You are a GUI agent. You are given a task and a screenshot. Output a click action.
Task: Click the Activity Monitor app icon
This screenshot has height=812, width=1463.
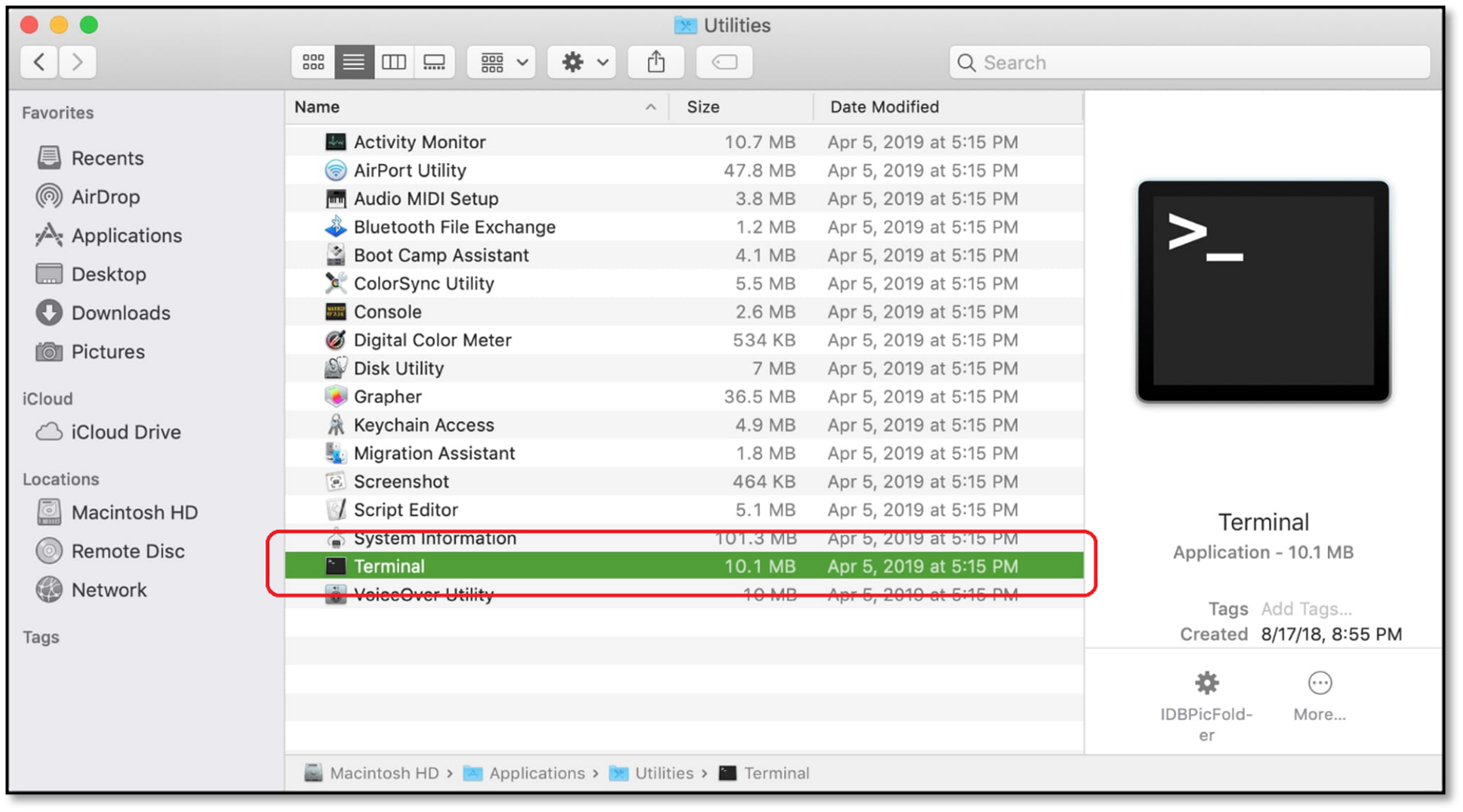[335, 142]
